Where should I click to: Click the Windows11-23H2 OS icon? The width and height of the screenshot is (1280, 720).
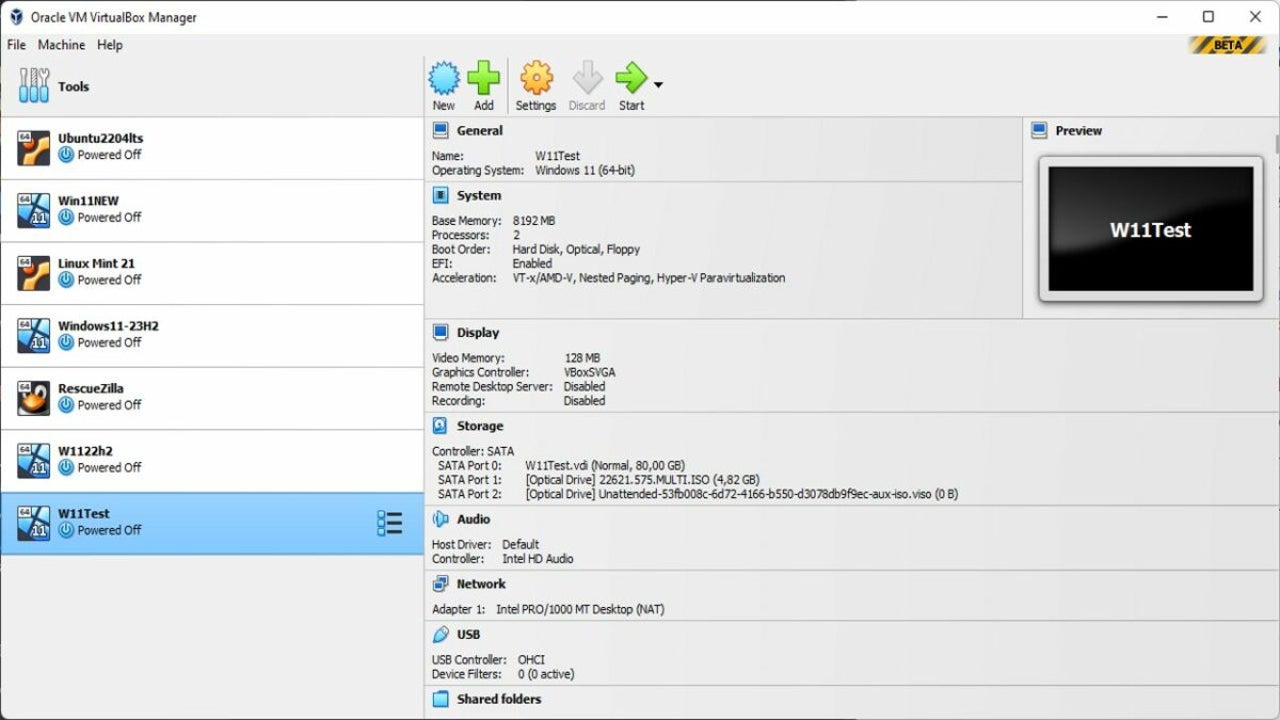click(34, 336)
